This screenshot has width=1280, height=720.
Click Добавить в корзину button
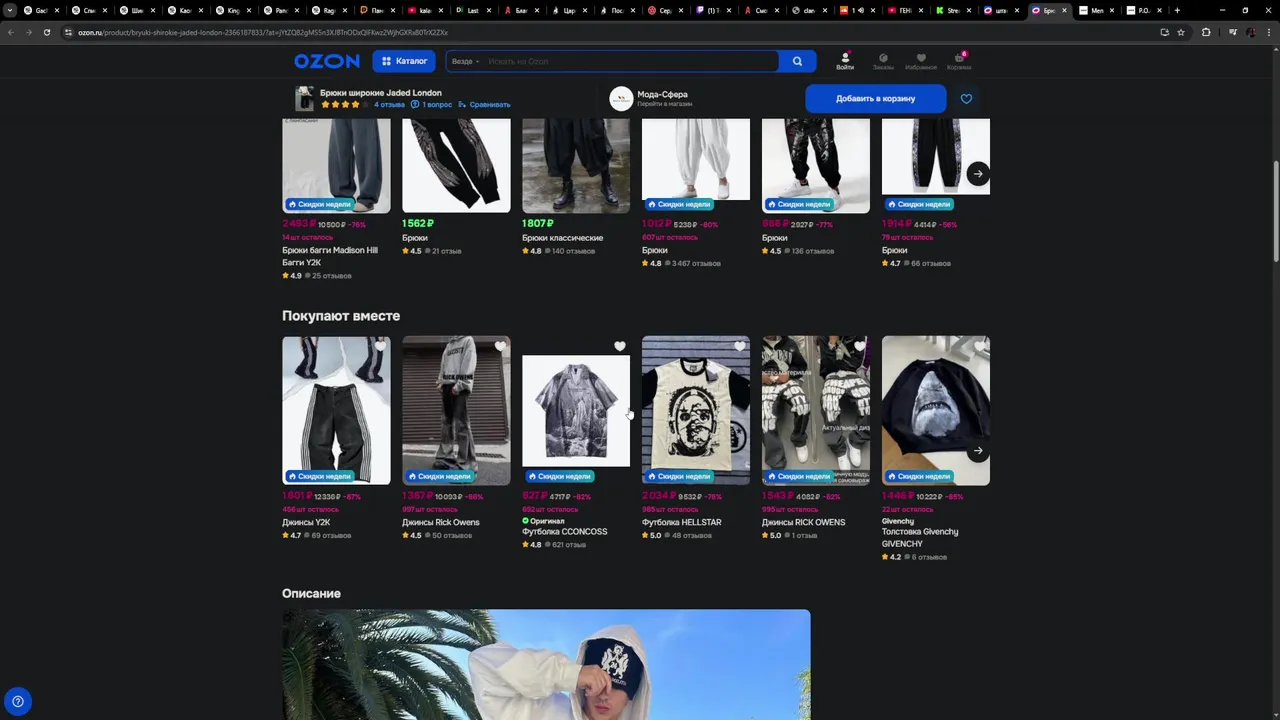click(876, 98)
